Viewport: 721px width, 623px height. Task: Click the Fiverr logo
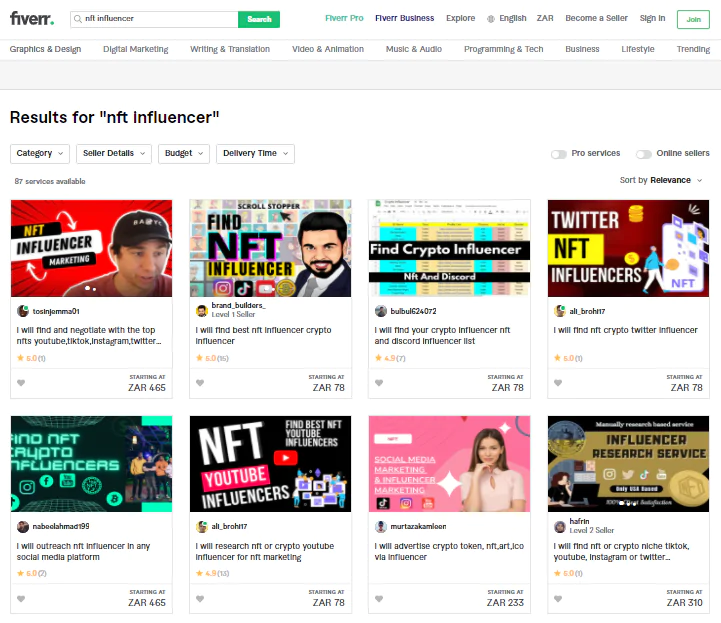[32, 18]
